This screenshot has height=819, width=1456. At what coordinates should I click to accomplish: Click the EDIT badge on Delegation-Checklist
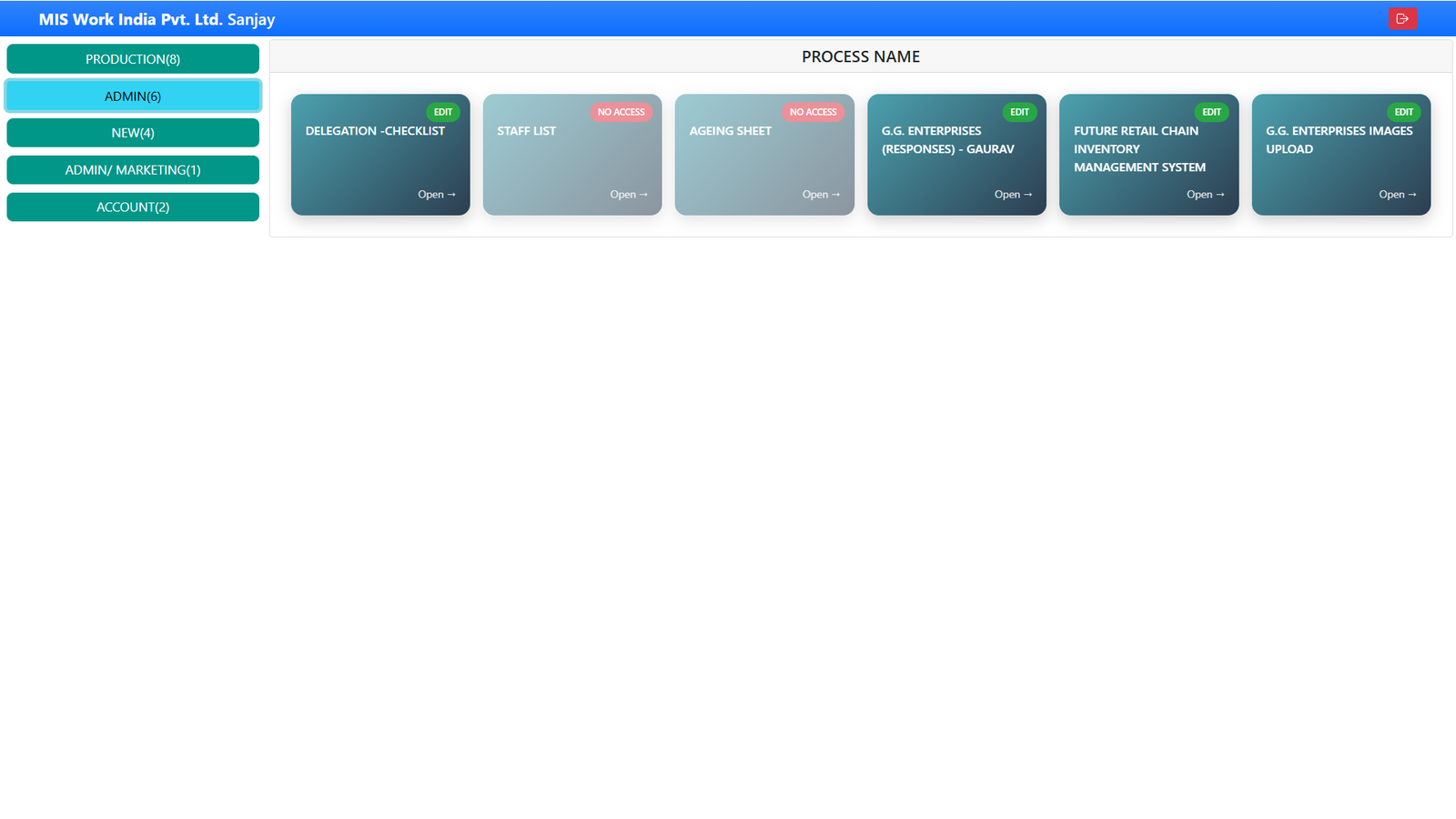(443, 112)
